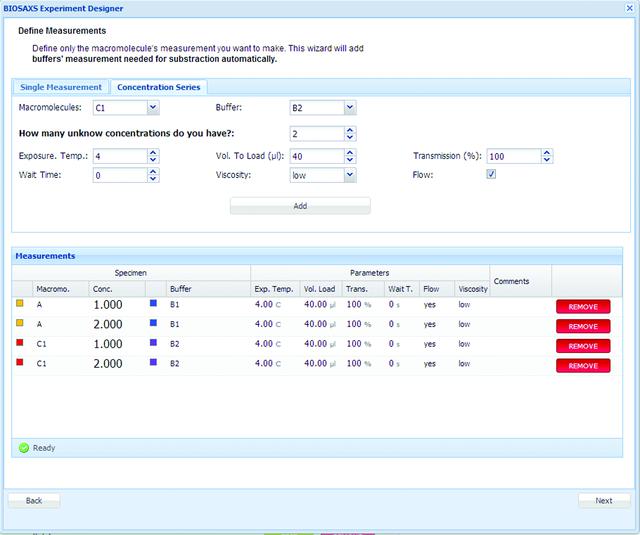The height and width of the screenshot is (535, 640).
Task: Remove macromolecule A concentration 2.000 row
Action: [x=583, y=326]
